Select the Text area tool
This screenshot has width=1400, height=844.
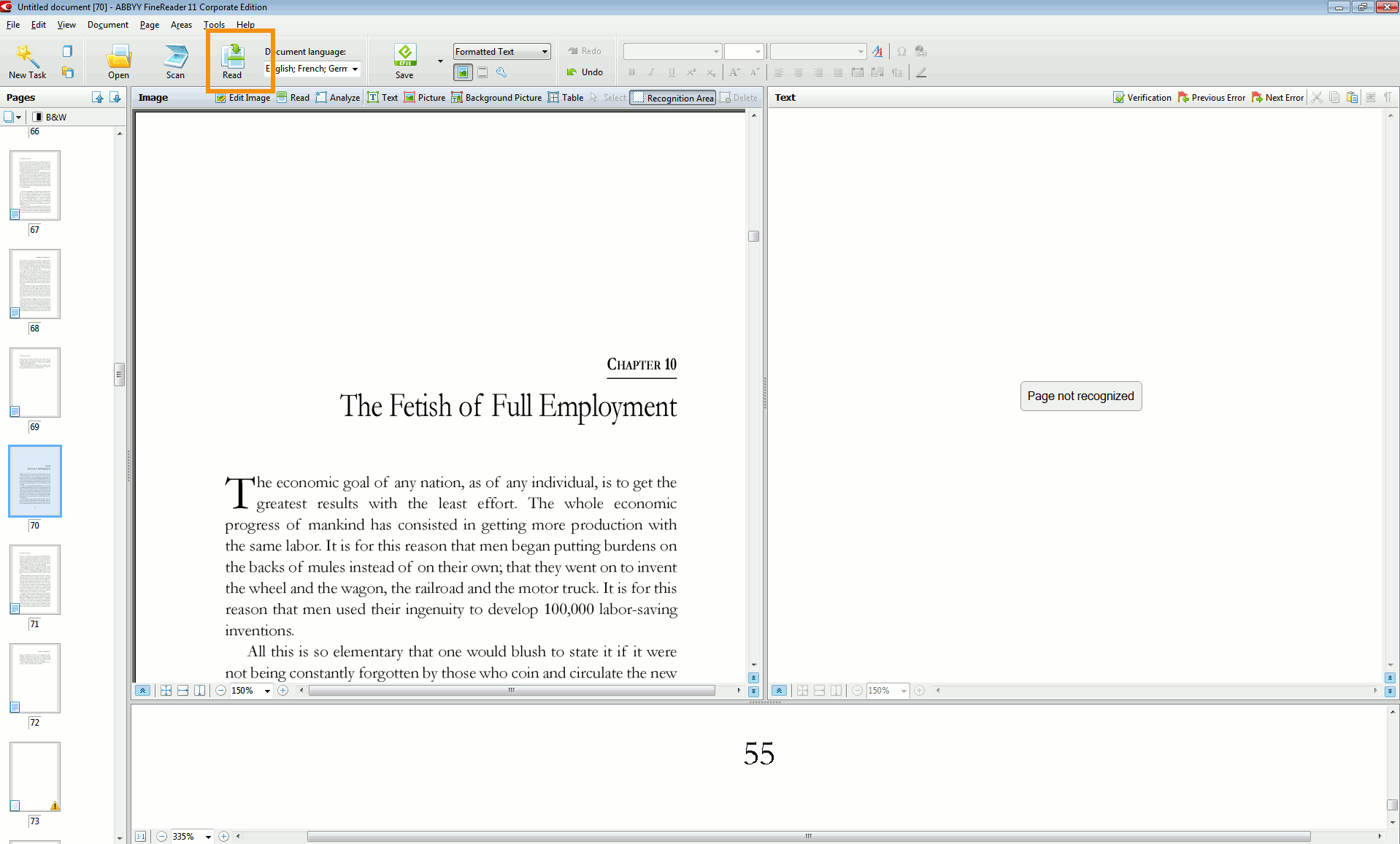point(382,98)
